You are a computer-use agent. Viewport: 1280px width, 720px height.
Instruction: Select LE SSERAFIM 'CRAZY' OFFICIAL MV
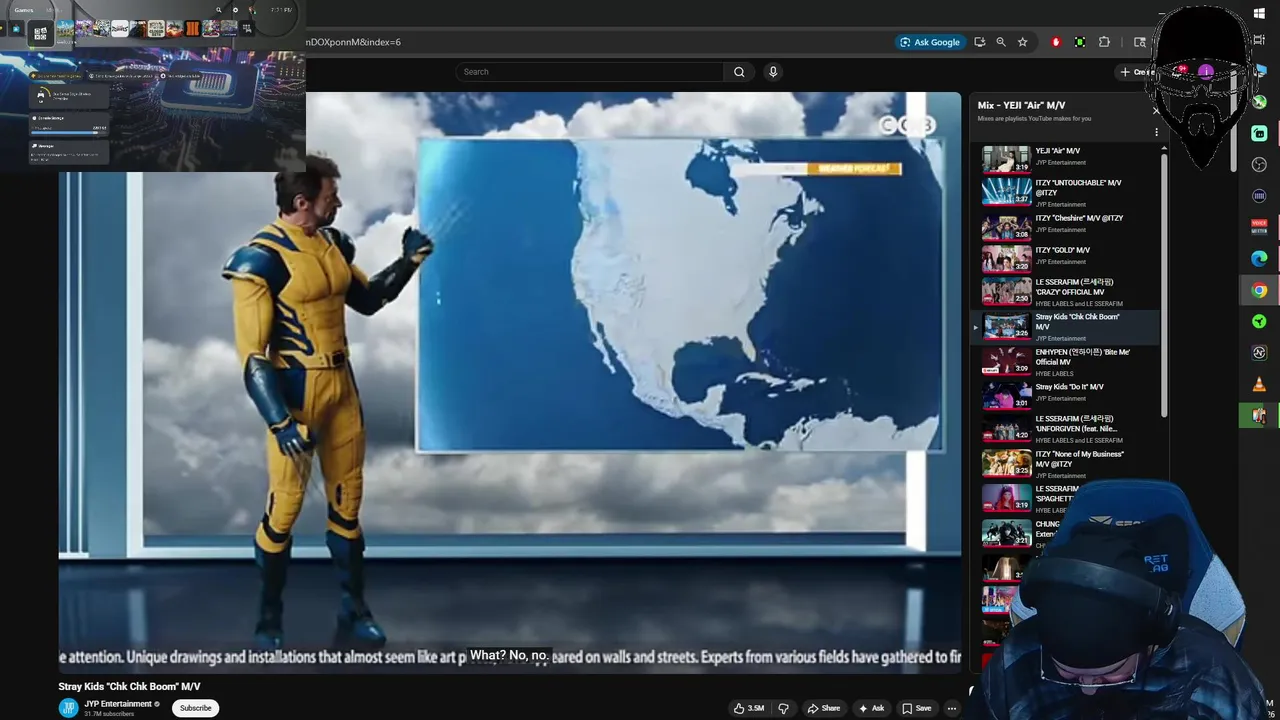pos(1070,292)
